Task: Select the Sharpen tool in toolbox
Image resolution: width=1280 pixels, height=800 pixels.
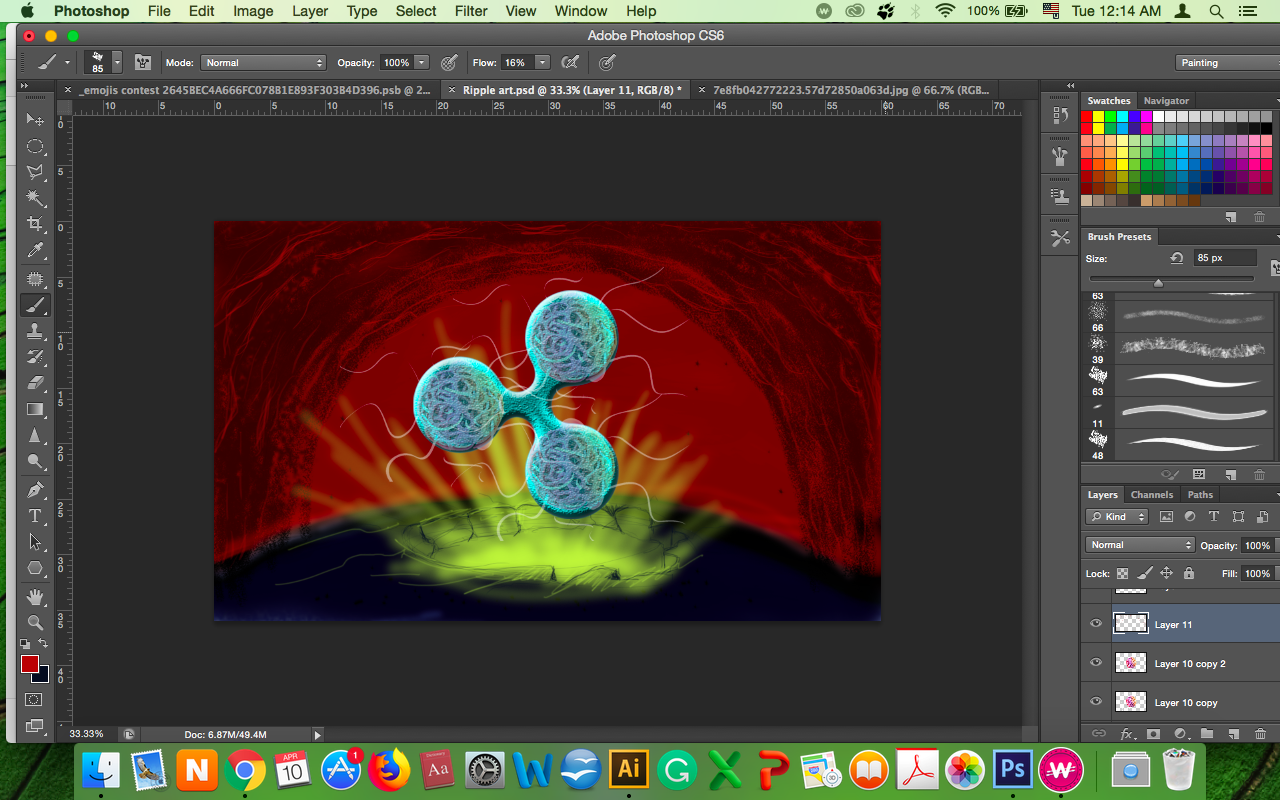Action: tap(35, 435)
